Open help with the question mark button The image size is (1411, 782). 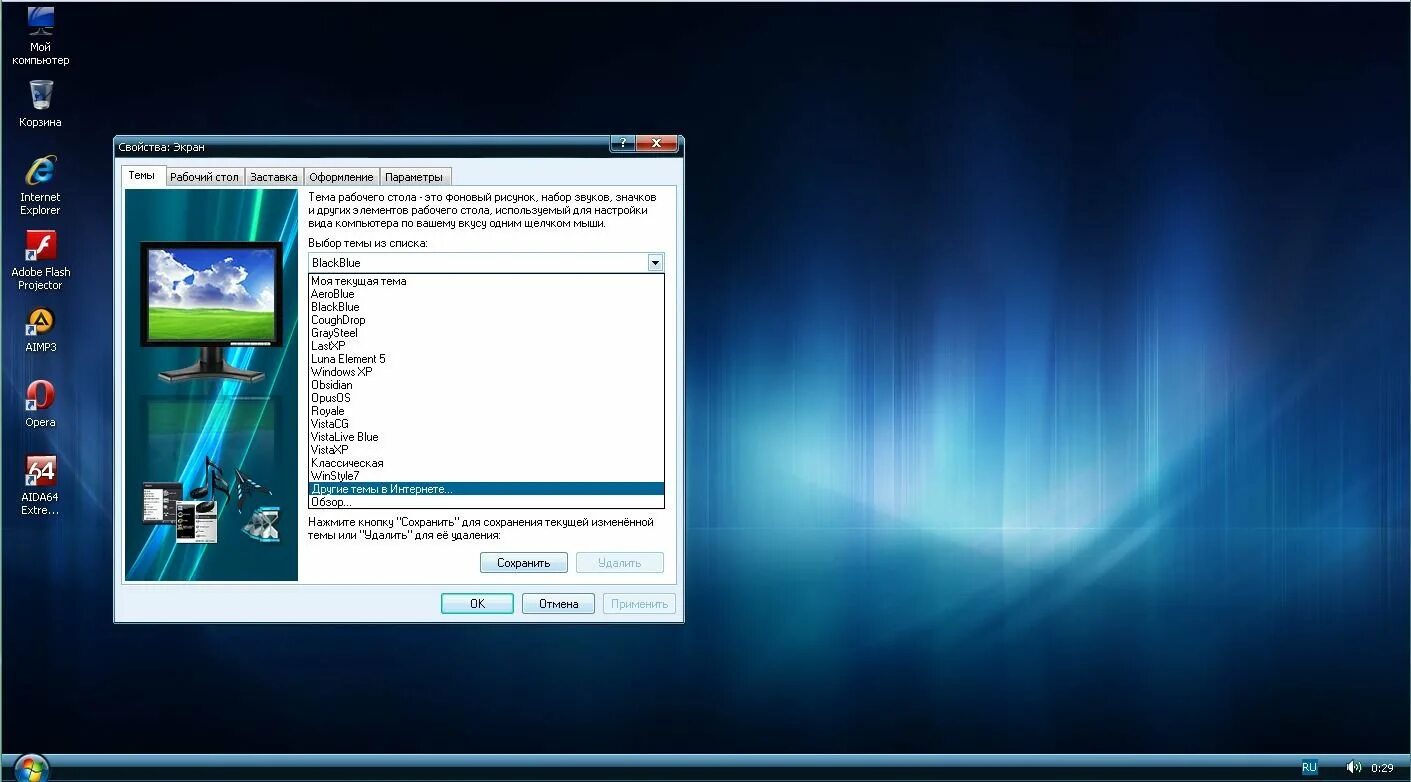[x=622, y=143]
